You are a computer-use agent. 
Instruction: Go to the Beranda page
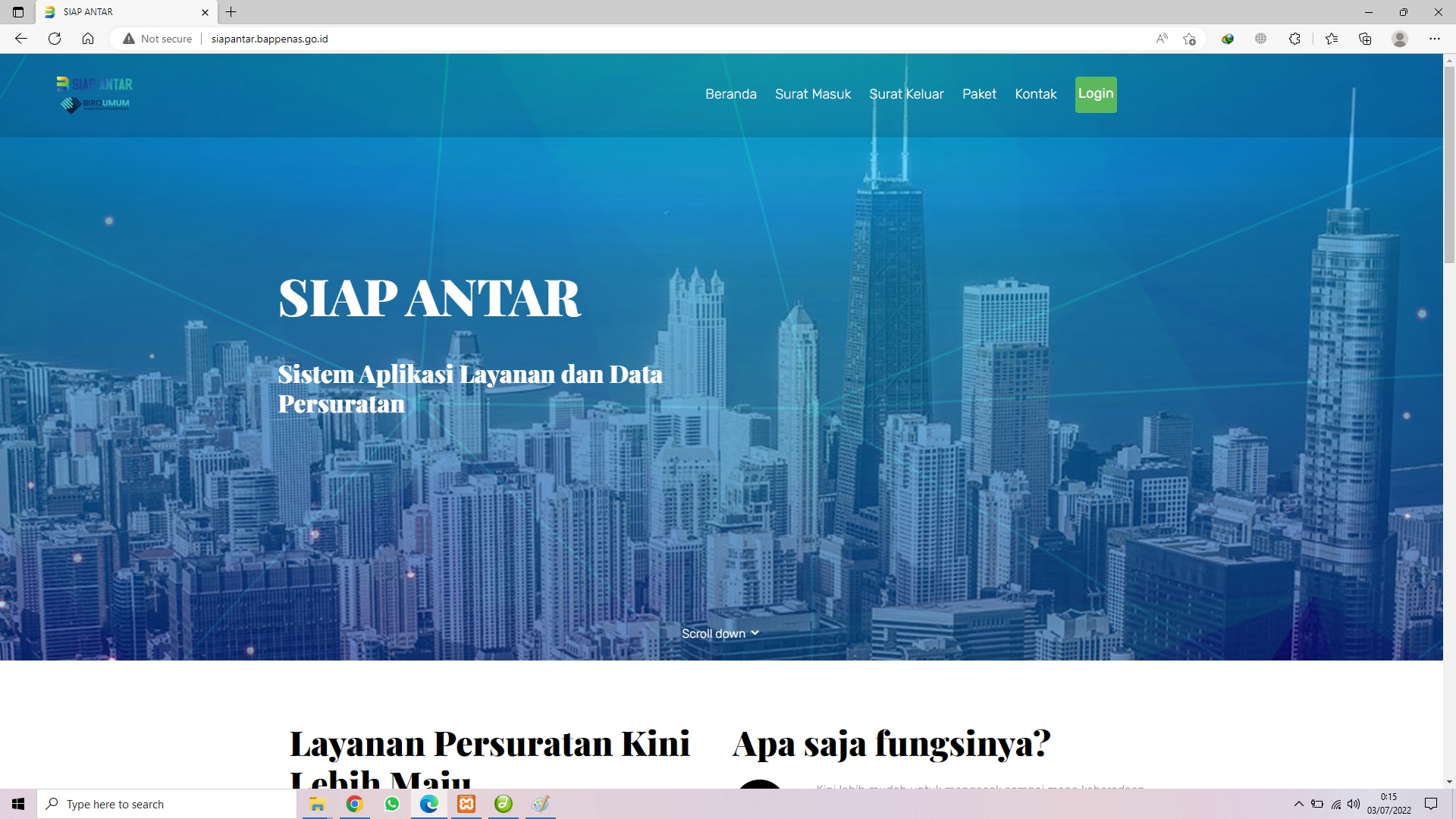coord(730,94)
